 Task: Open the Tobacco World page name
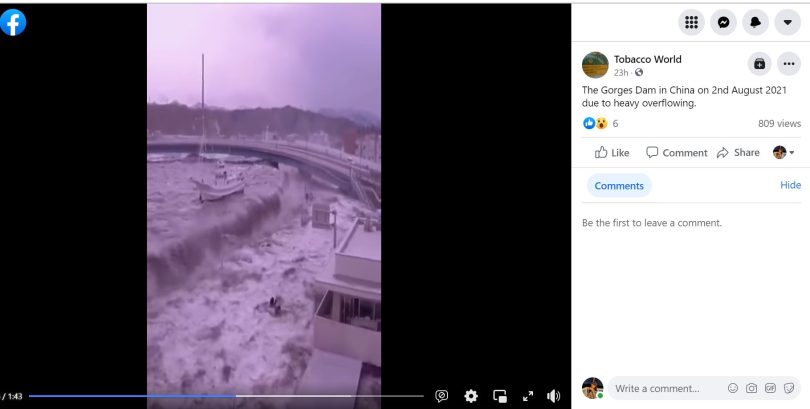(647, 59)
